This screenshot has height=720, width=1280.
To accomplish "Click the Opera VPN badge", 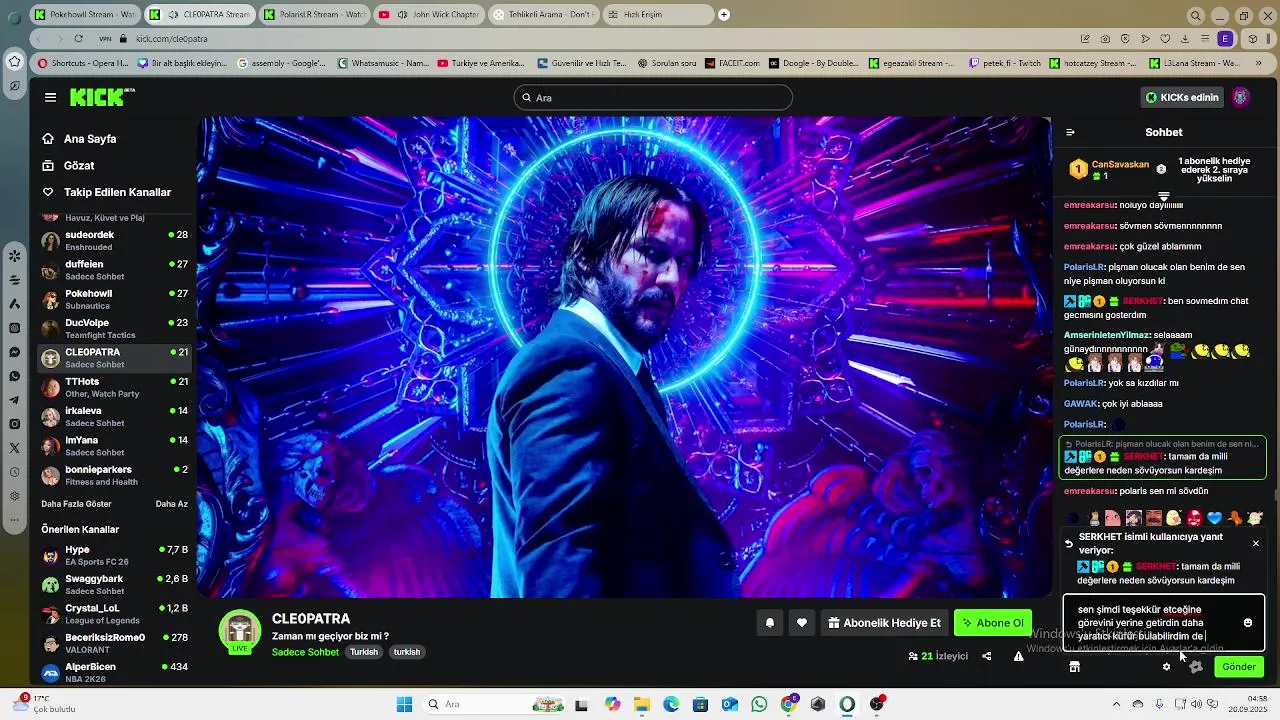I will tap(105, 39).
